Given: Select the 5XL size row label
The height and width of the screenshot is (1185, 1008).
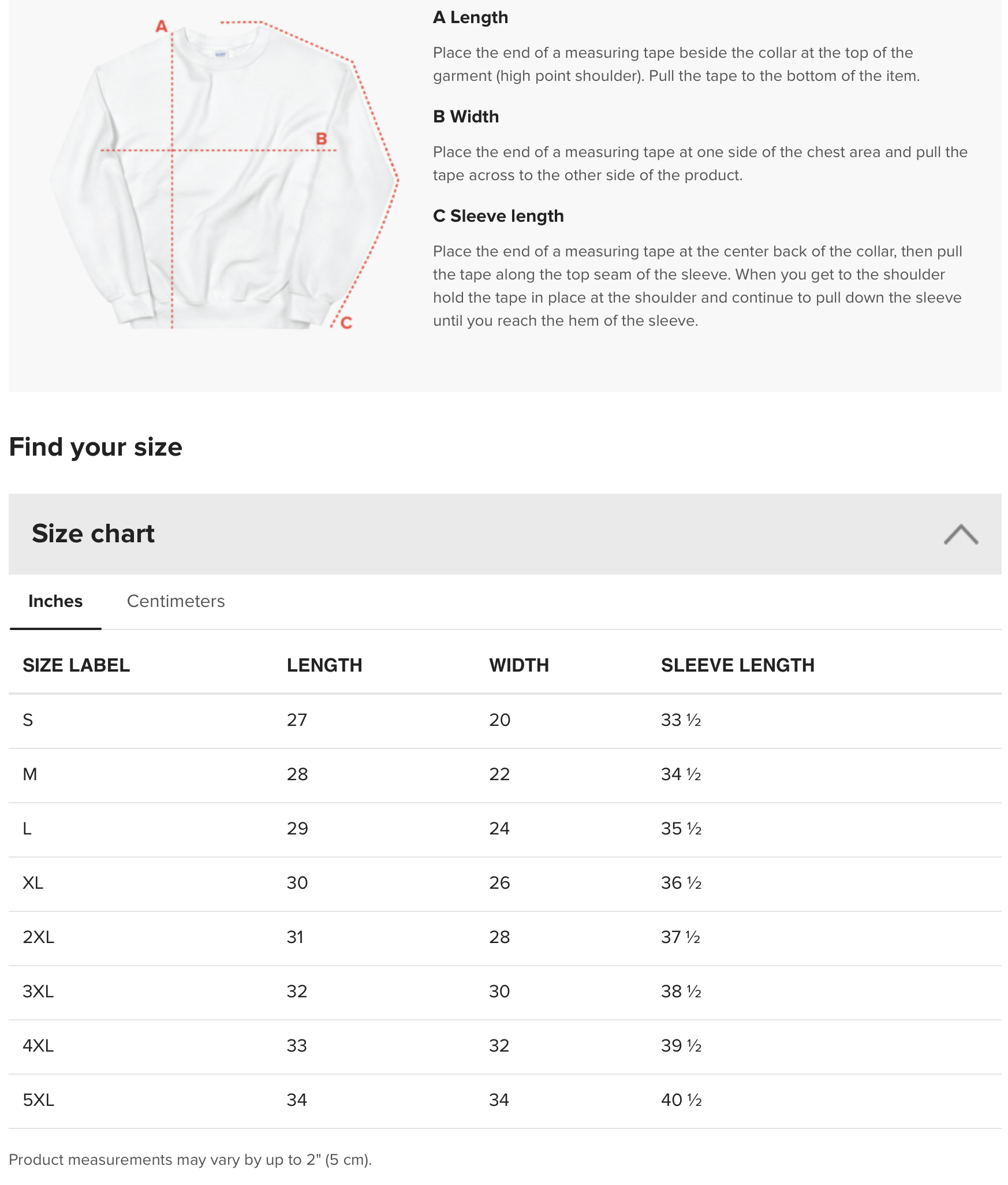Looking at the screenshot, I should click(39, 1100).
